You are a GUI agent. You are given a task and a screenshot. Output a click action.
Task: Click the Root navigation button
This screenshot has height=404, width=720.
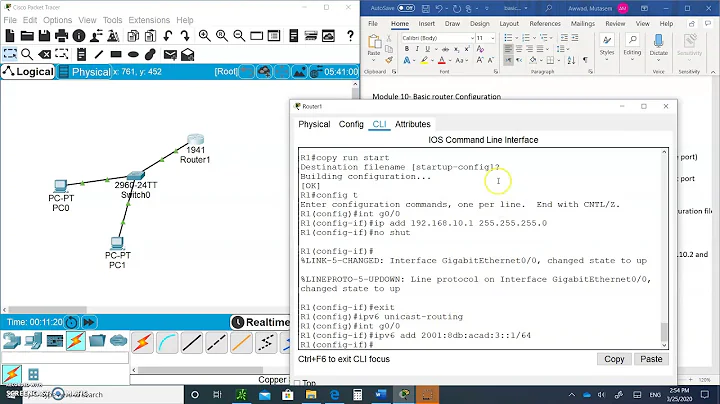[226, 72]
